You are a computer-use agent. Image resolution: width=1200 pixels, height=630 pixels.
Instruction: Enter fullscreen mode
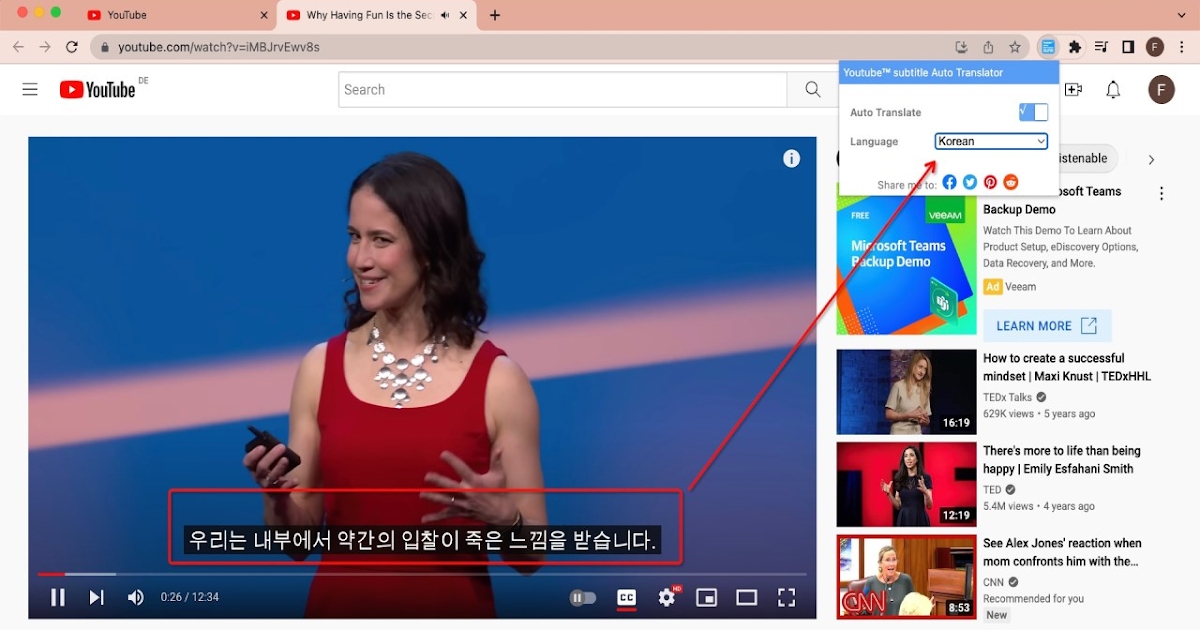coord(787,597)
